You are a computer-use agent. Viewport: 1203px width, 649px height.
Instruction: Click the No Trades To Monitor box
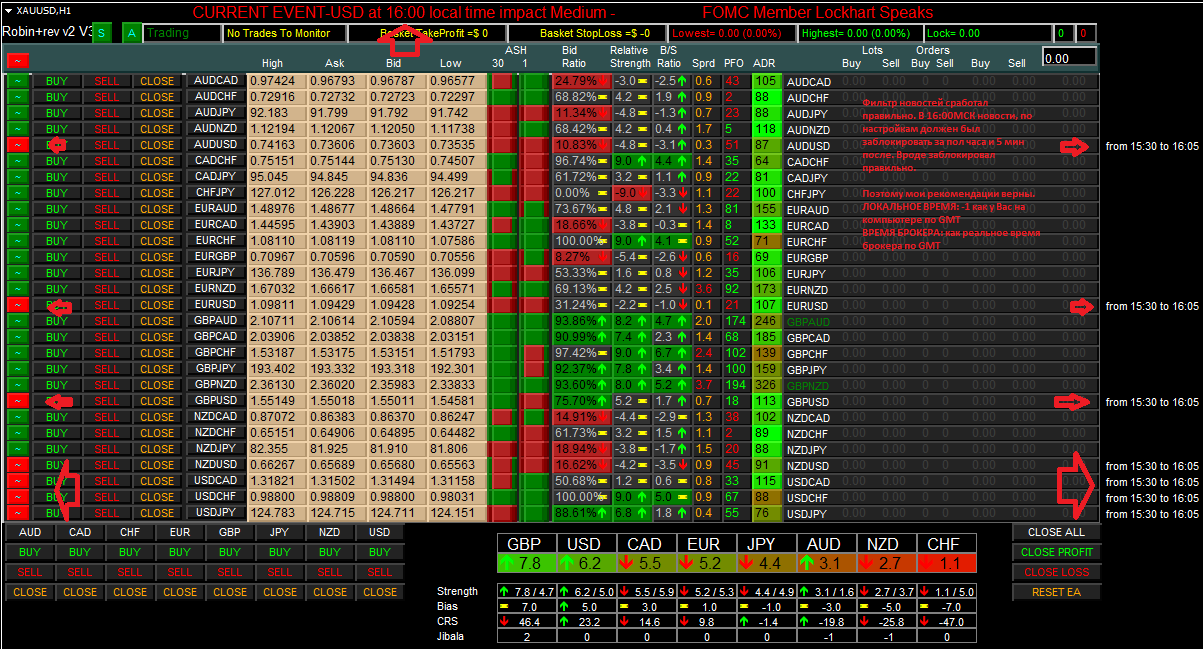point(283,33)
